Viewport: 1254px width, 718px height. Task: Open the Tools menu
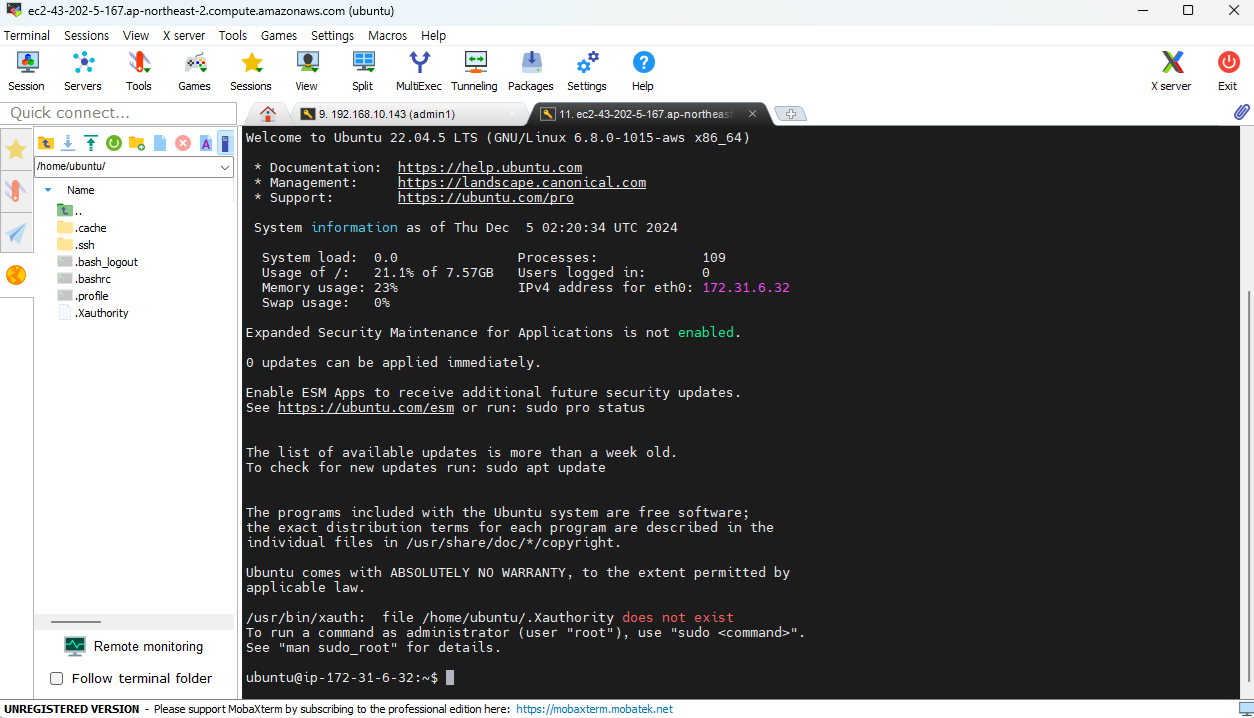point(233,35)
